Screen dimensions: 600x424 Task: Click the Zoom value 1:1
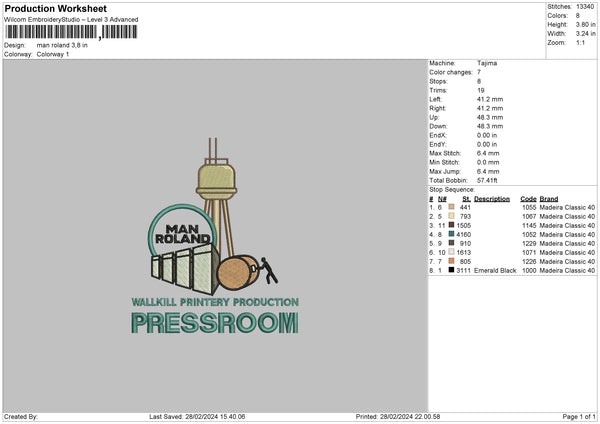[x=580, y=42]
